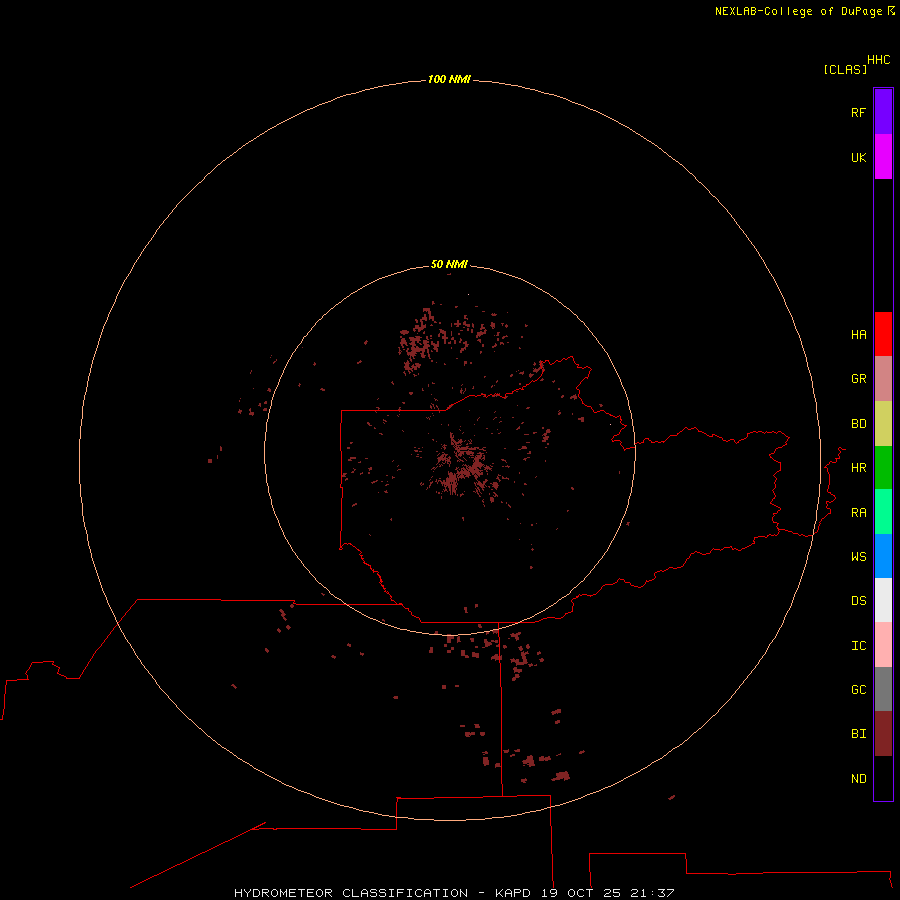Click the NEXLAB-College of DuPage text
Image resolution: width=900 pixels, height=900 pixels.
[x=798, y=11]
